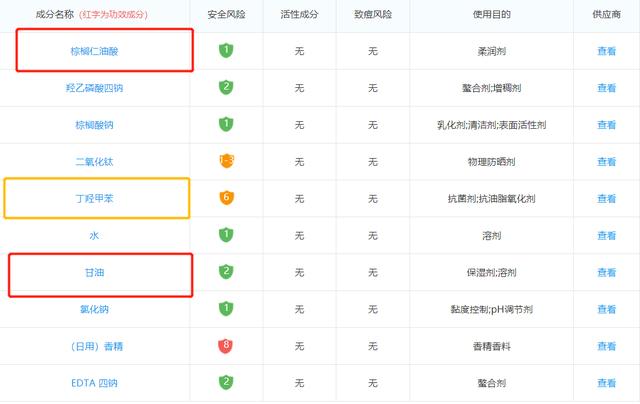Click the 活性成分 column header
640x404 pixels.
click(x=299, y=14)
